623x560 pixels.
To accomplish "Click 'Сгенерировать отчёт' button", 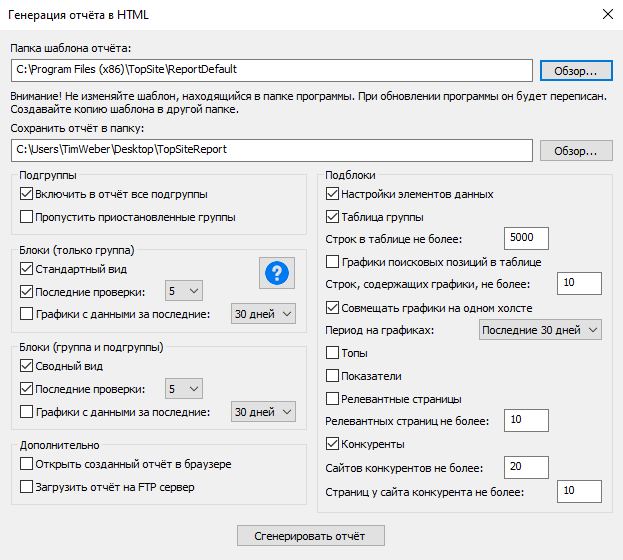I will (310, 535).
